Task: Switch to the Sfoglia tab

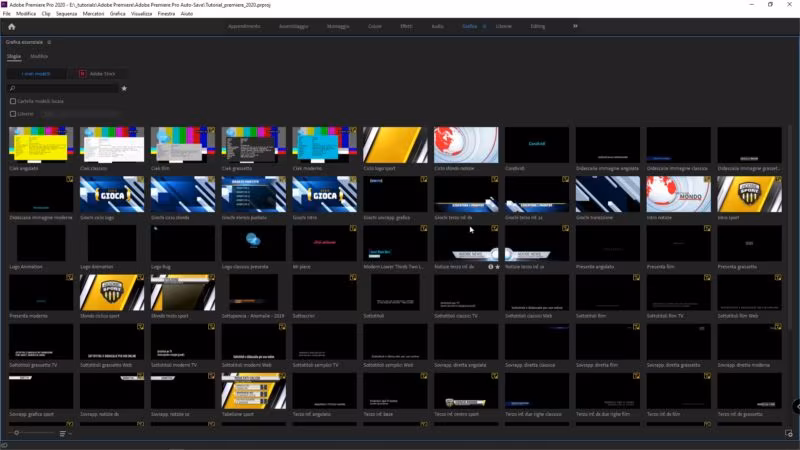Action: coord(14,56)
